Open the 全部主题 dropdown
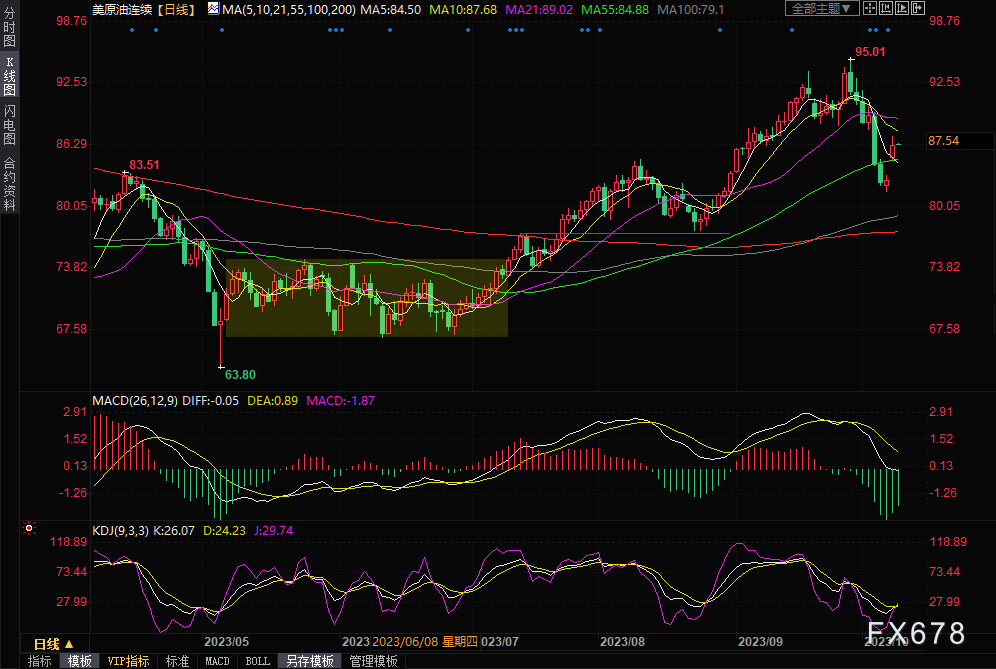 (x=822, y=8)
